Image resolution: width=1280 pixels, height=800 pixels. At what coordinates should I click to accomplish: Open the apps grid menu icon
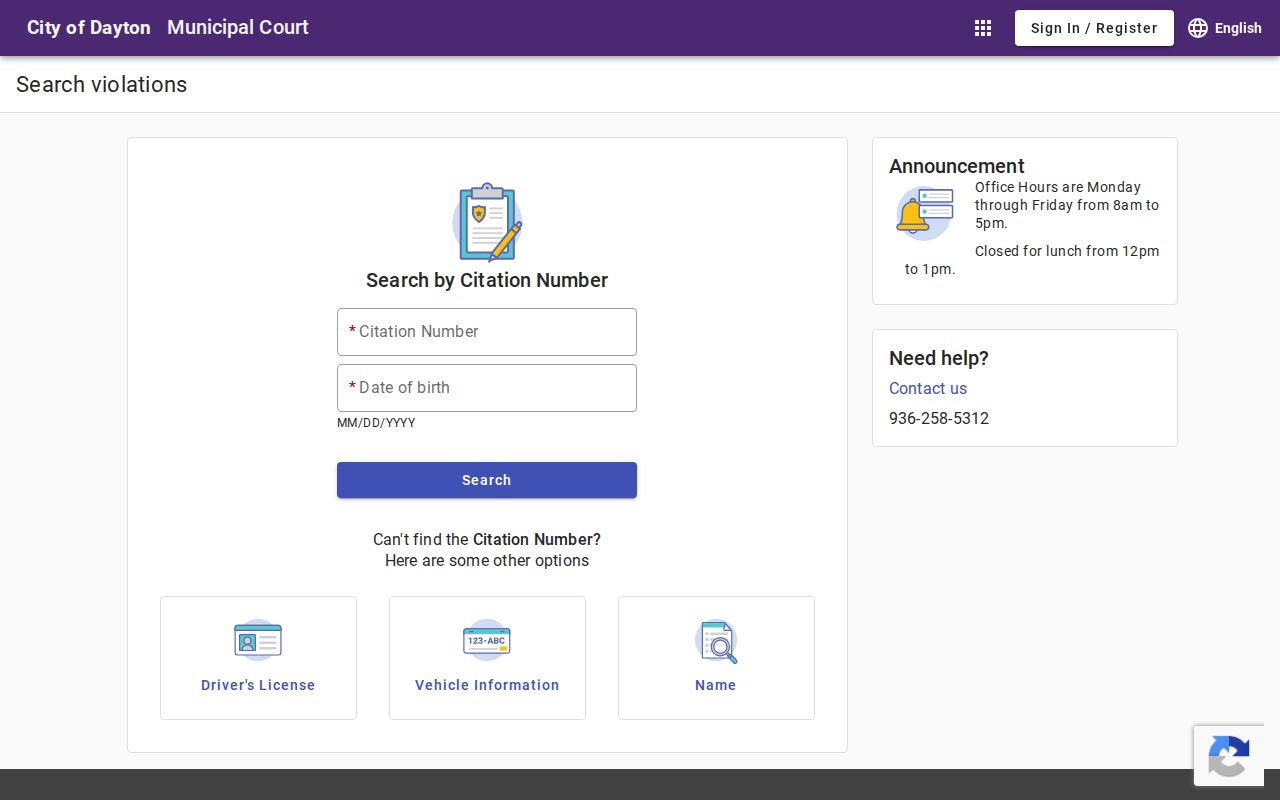click(x=983, y=28)
